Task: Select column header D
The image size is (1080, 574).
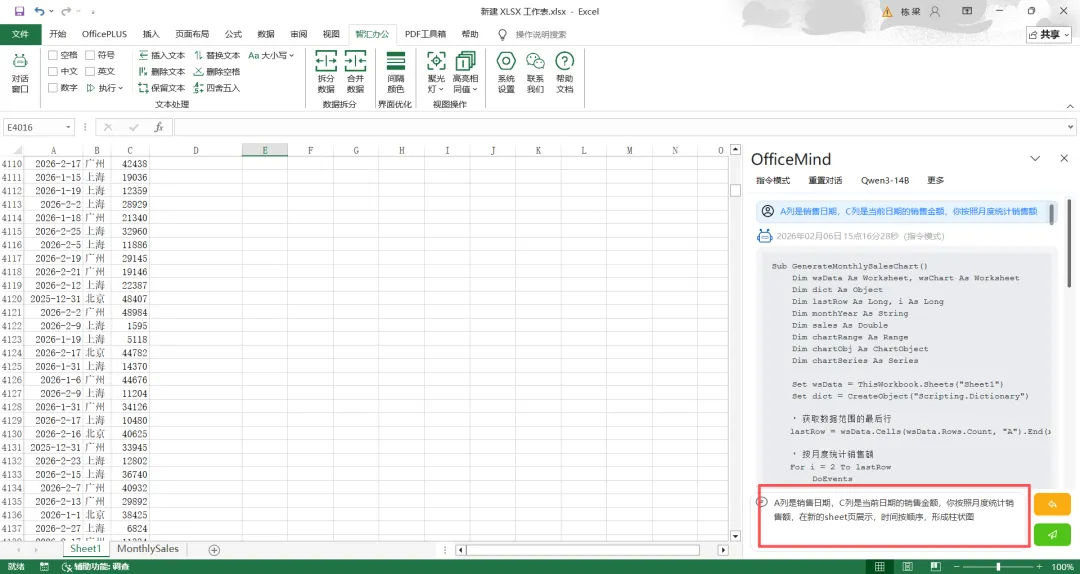Action: (x=196, y=150)
